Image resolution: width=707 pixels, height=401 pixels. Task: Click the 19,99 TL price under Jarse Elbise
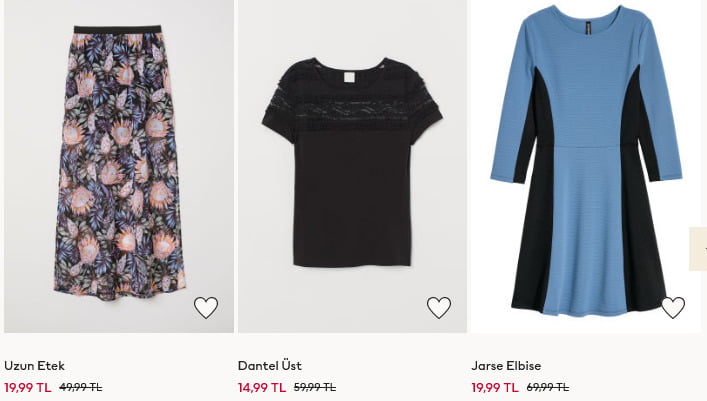(495, 387)
